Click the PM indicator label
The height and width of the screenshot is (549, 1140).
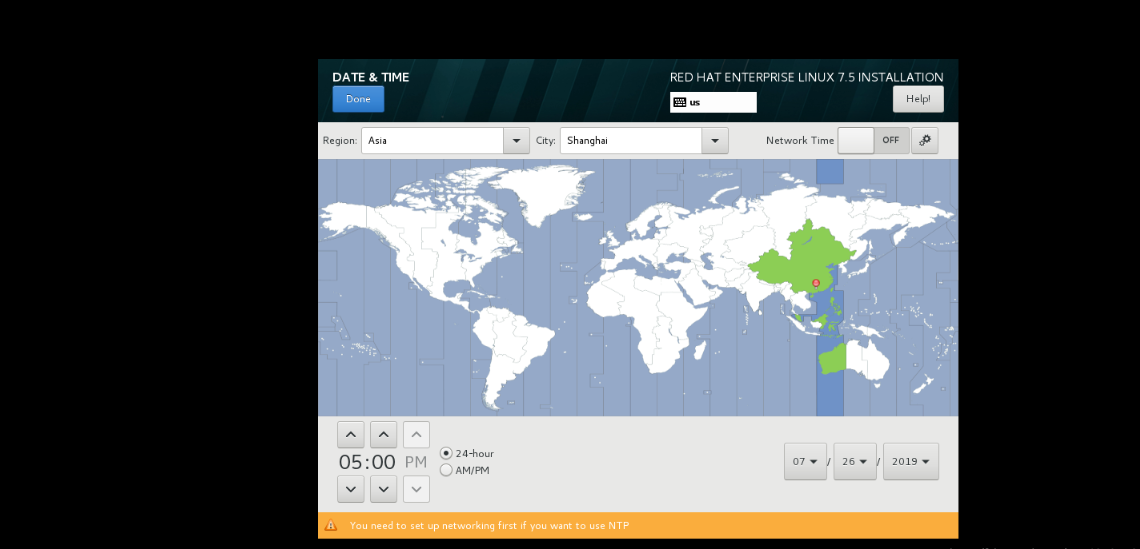click(416, 462)
